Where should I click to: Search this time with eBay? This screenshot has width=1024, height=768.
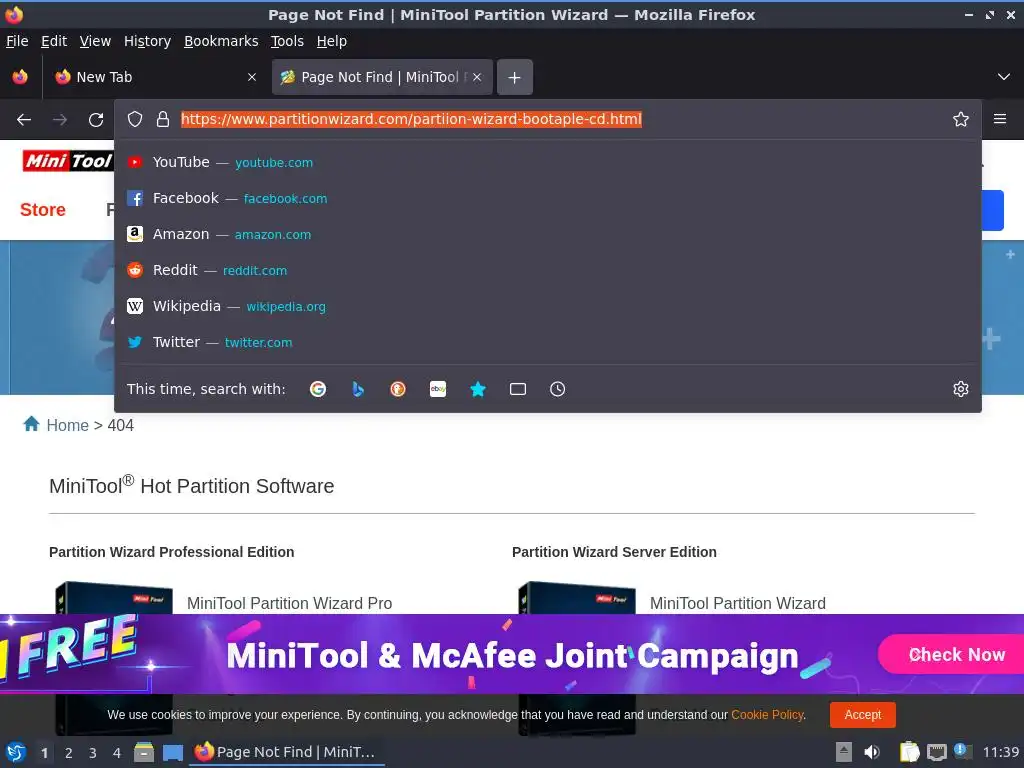(438, 389)
